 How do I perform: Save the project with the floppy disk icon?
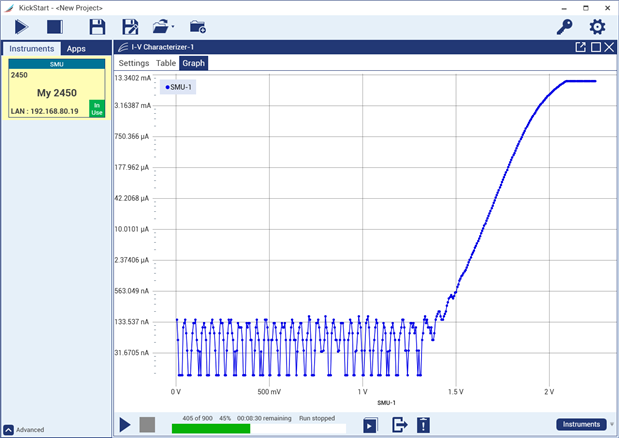tap(97, 27)
